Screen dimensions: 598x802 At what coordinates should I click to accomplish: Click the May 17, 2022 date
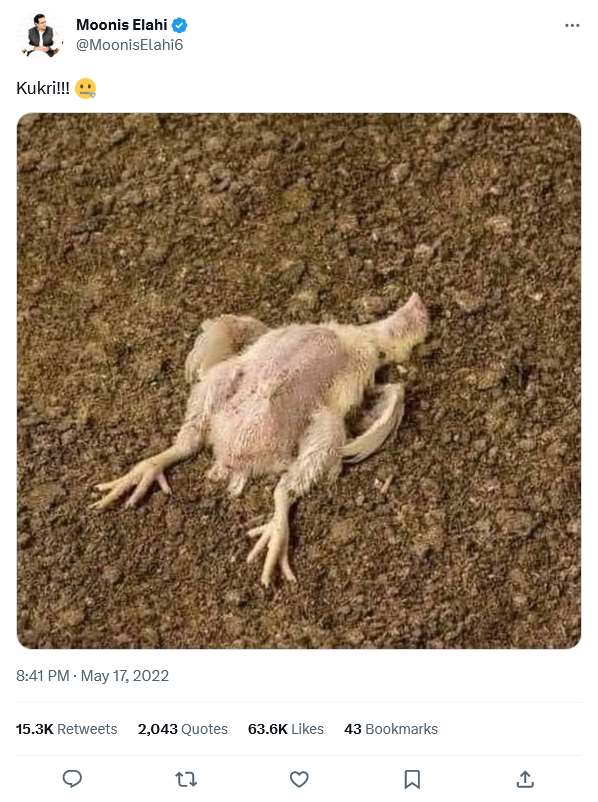[125, 676]
